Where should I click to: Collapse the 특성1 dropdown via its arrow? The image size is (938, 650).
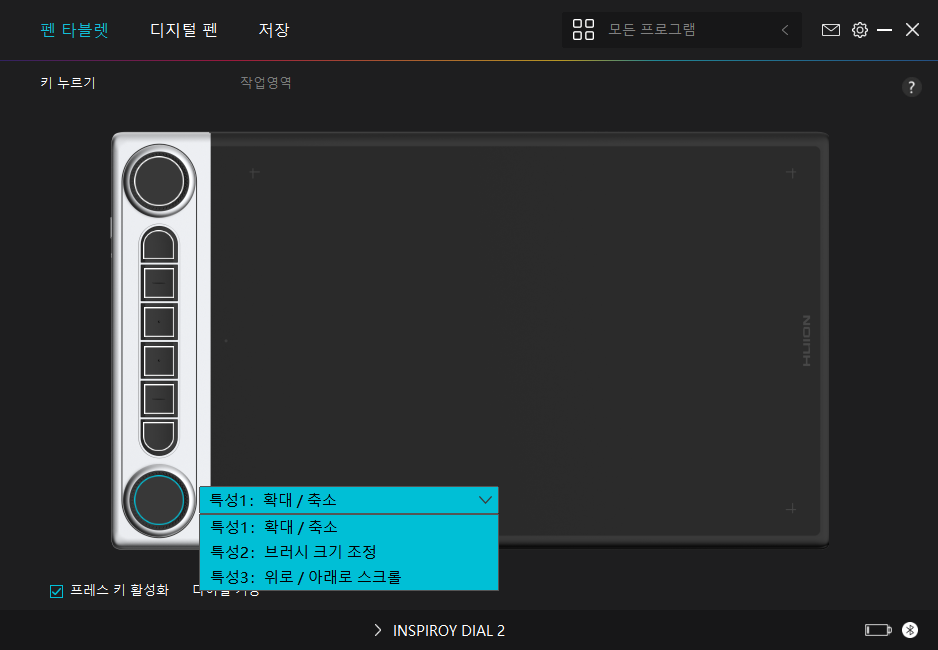pos(485,499)
